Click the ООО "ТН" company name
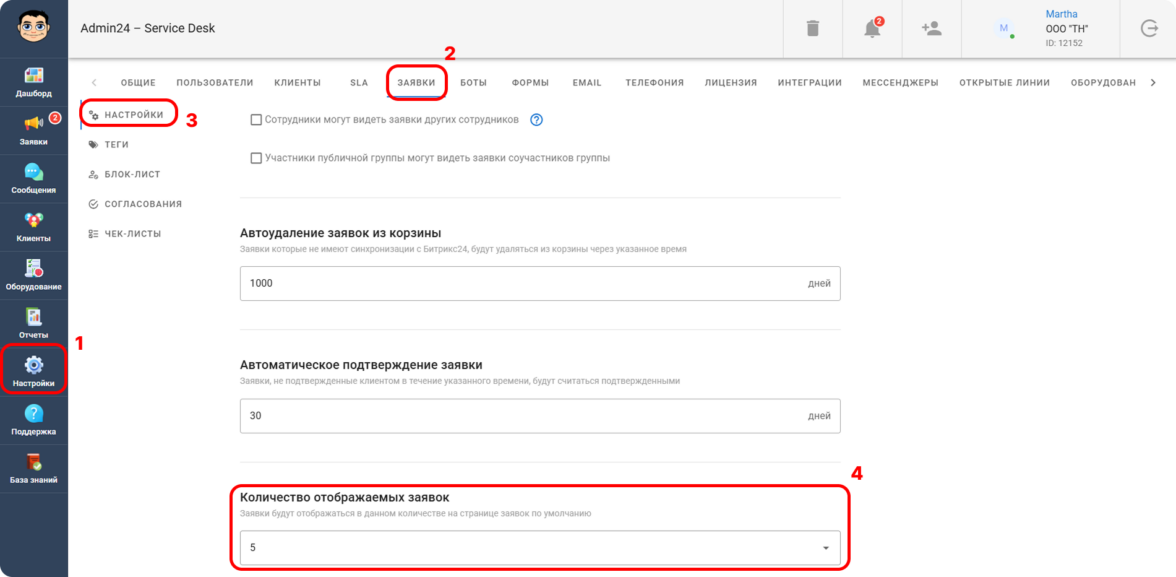1176x577 pixels. (x=1066, y=29)
